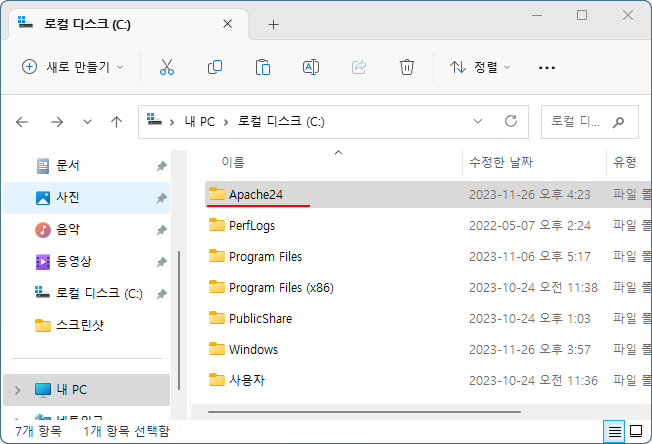Unpin 동영상 using its pin icon

161,262
